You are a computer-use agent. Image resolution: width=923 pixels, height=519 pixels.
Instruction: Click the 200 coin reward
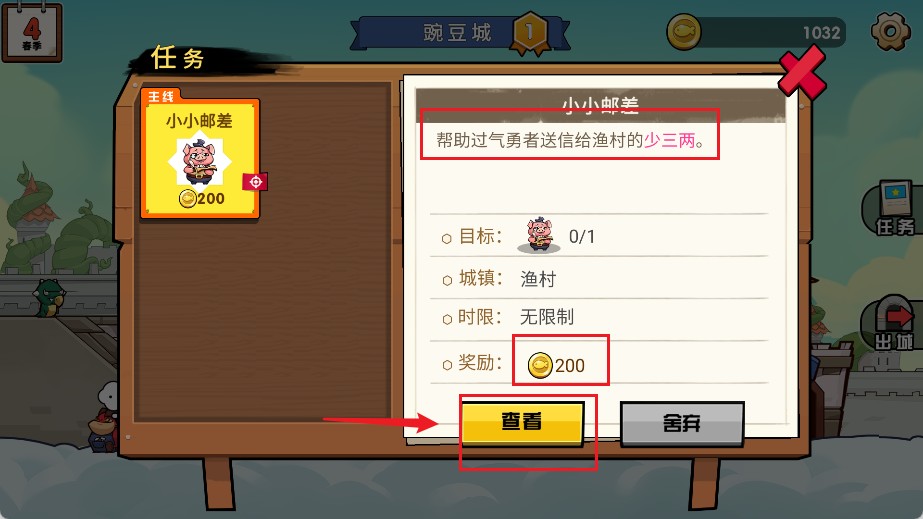tap(556, 365)
